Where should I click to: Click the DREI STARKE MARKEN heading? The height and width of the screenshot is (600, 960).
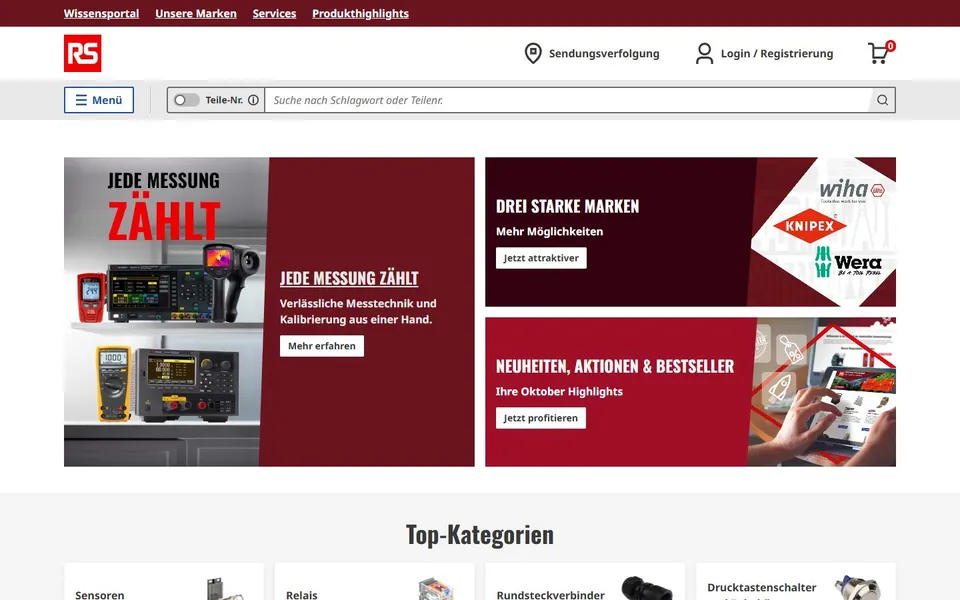[x=568, y=206]
